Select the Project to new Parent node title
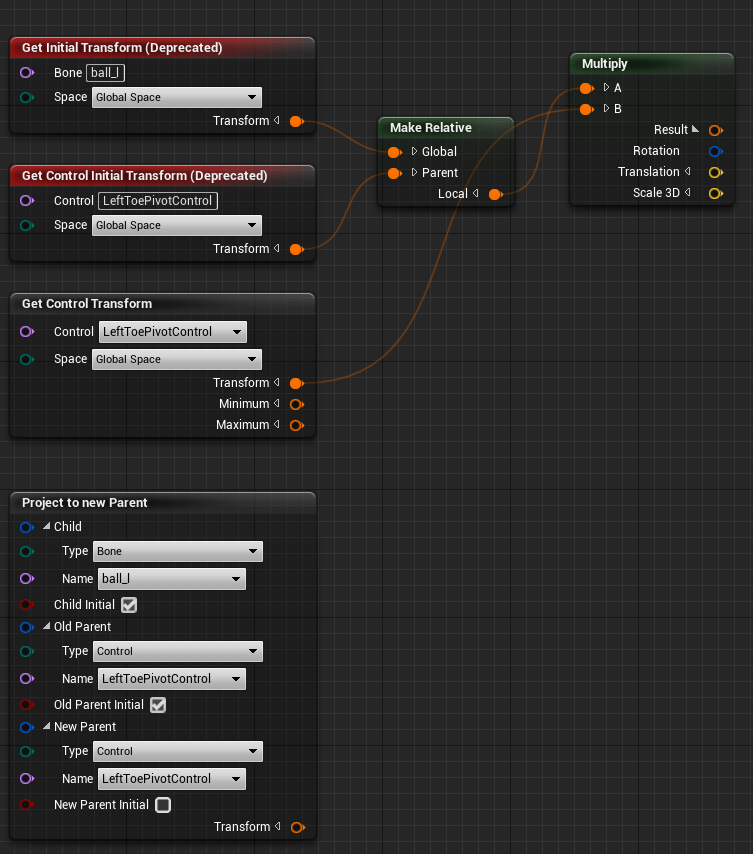Image resolution: width=753 pixels, height=854 pixels. point(84,503)
